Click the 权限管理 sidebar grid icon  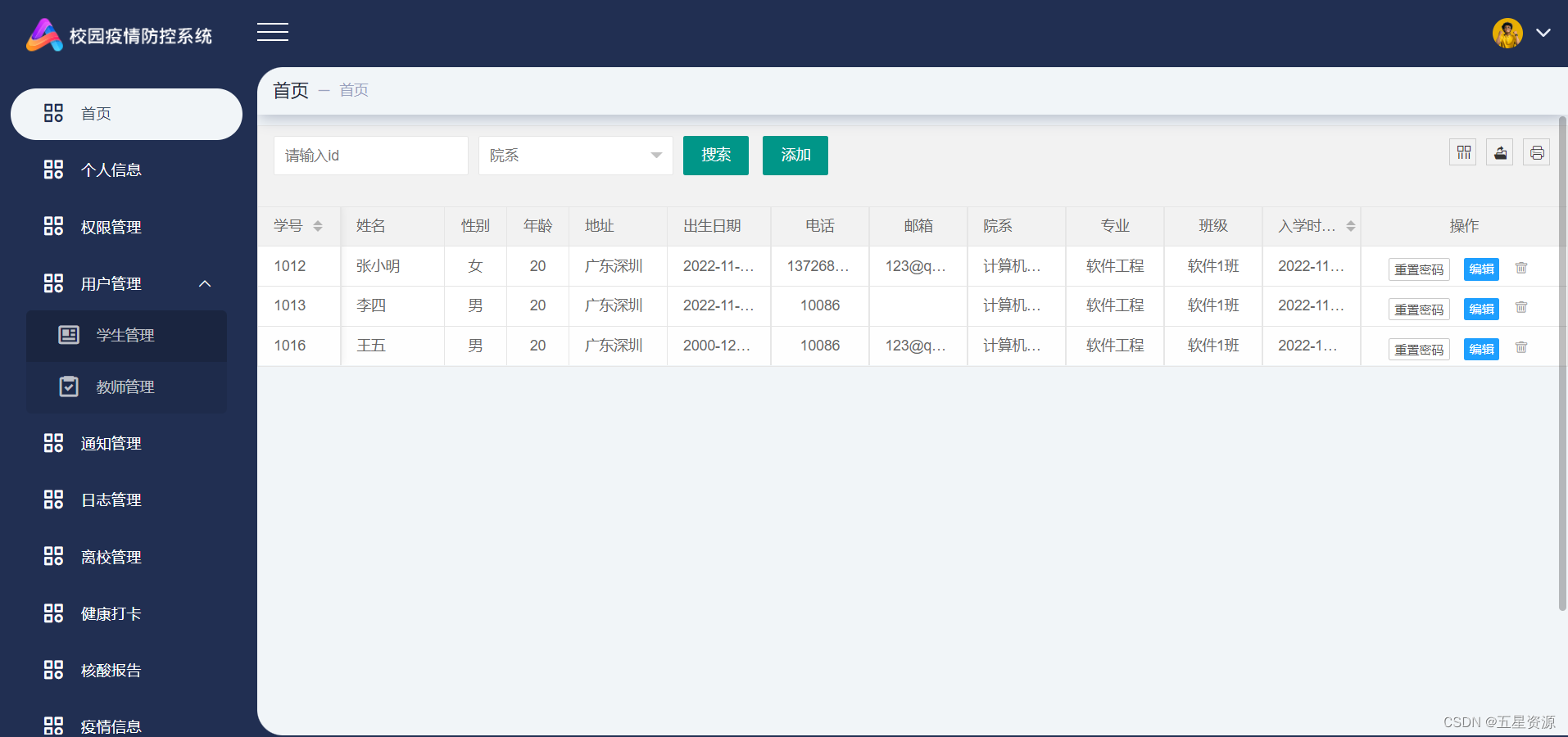[x=53, y=226]
